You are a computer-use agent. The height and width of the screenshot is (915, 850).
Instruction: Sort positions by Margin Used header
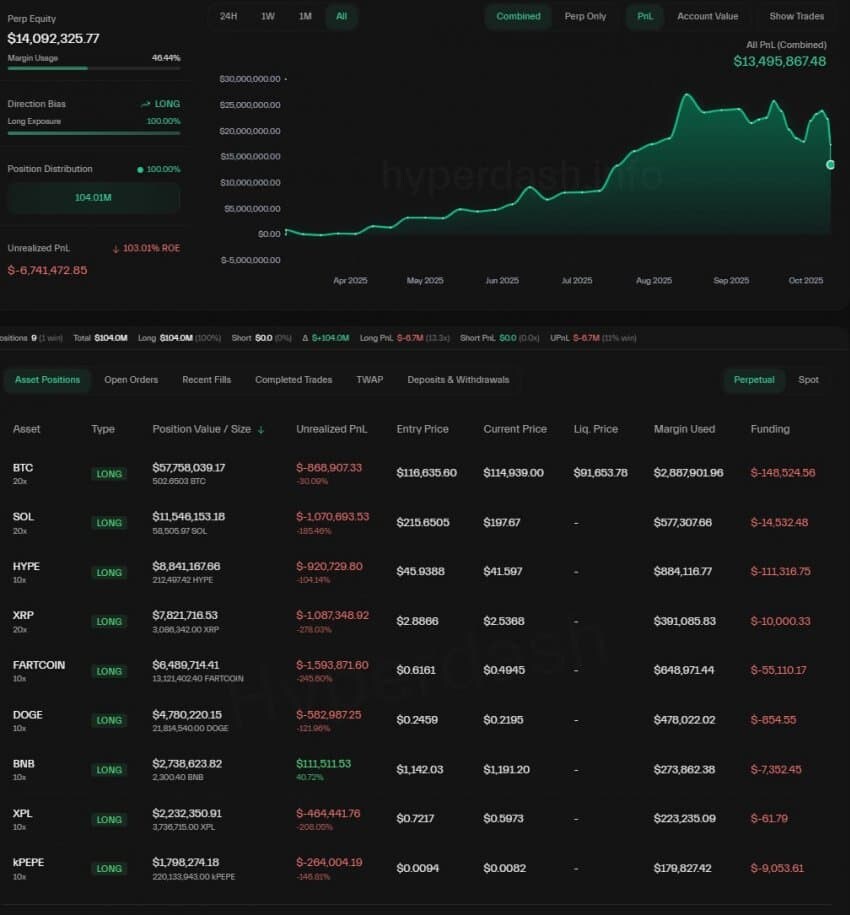(684, 429)
